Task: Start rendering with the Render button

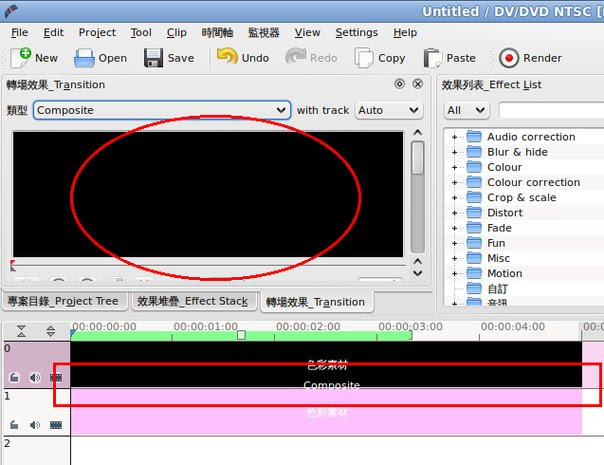Action: (530, 58)
